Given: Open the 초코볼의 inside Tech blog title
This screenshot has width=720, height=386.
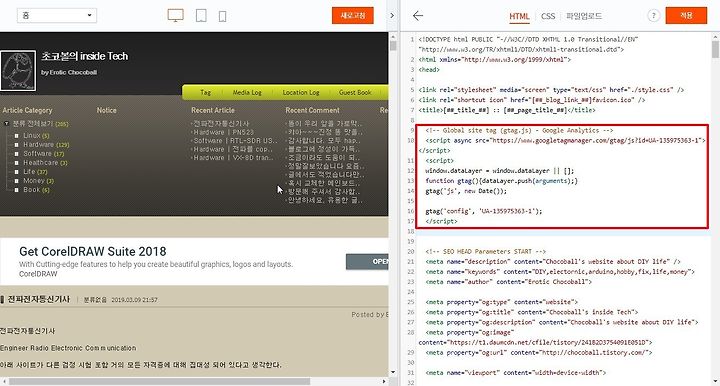Looking at the screenshot, I should tap(85, 56).
